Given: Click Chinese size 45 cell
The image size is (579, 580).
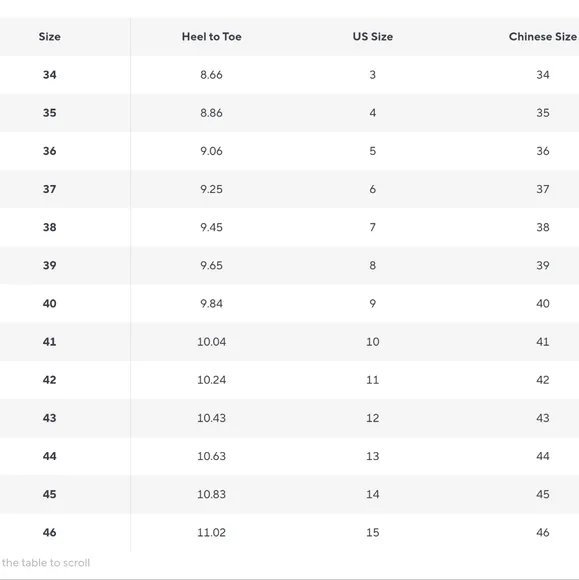Looking at the screenshot, I should click(543, 494).
